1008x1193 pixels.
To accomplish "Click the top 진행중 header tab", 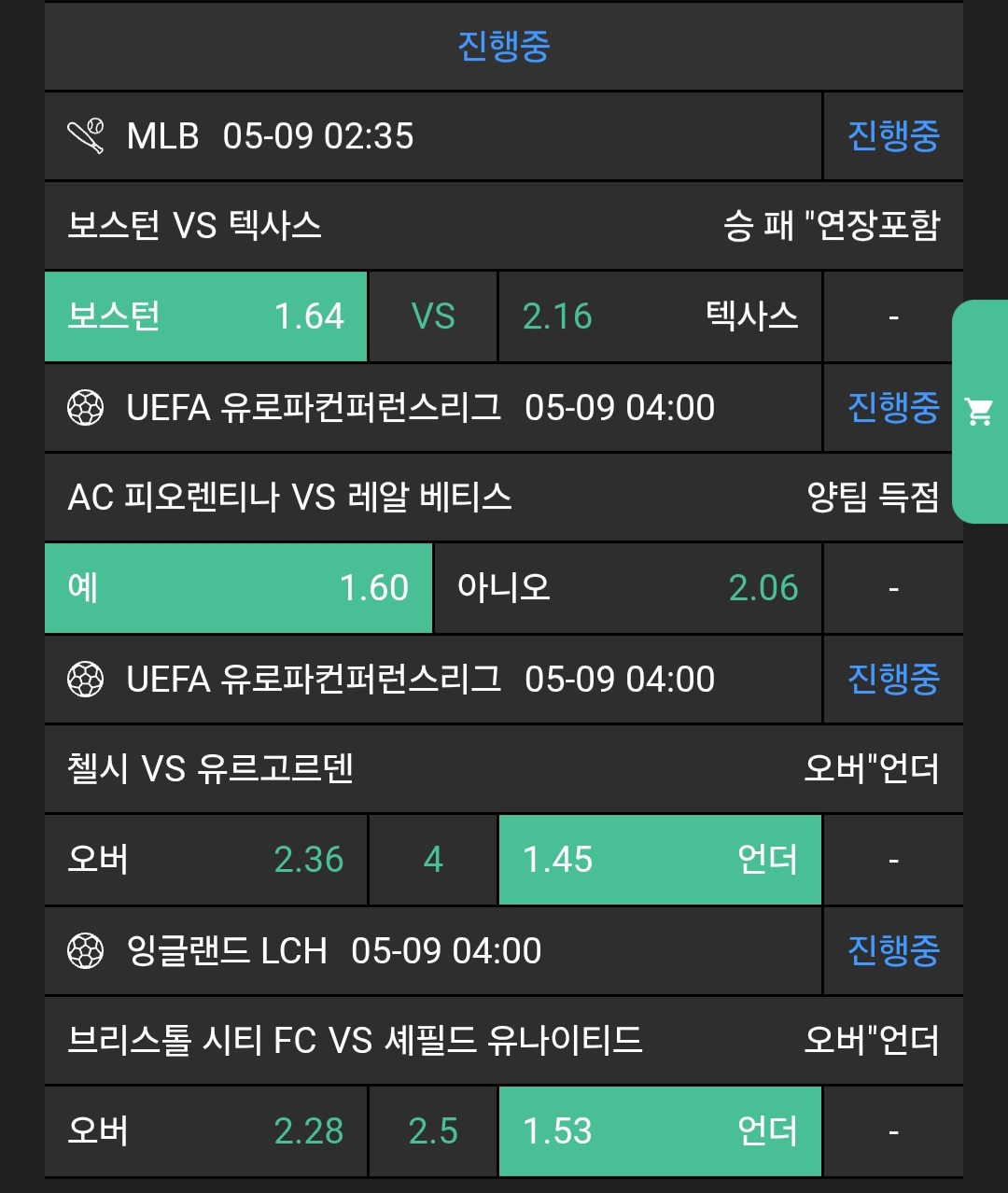I will tap(504, 46).
